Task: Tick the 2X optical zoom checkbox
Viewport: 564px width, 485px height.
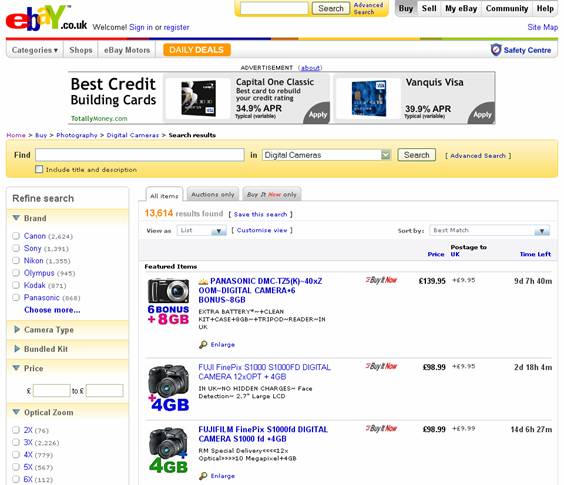Action: 16,430
